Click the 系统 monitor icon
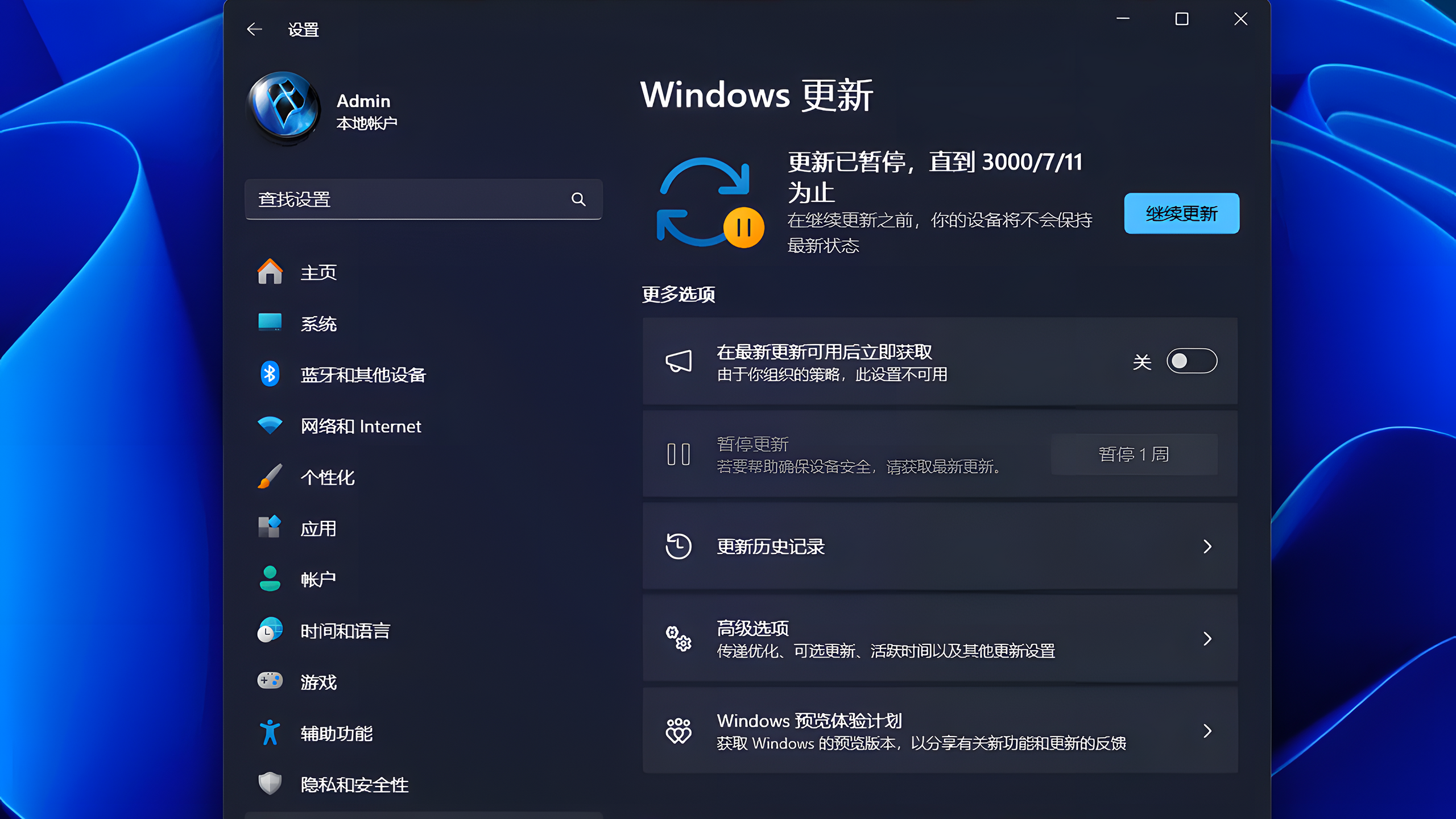 270,322
